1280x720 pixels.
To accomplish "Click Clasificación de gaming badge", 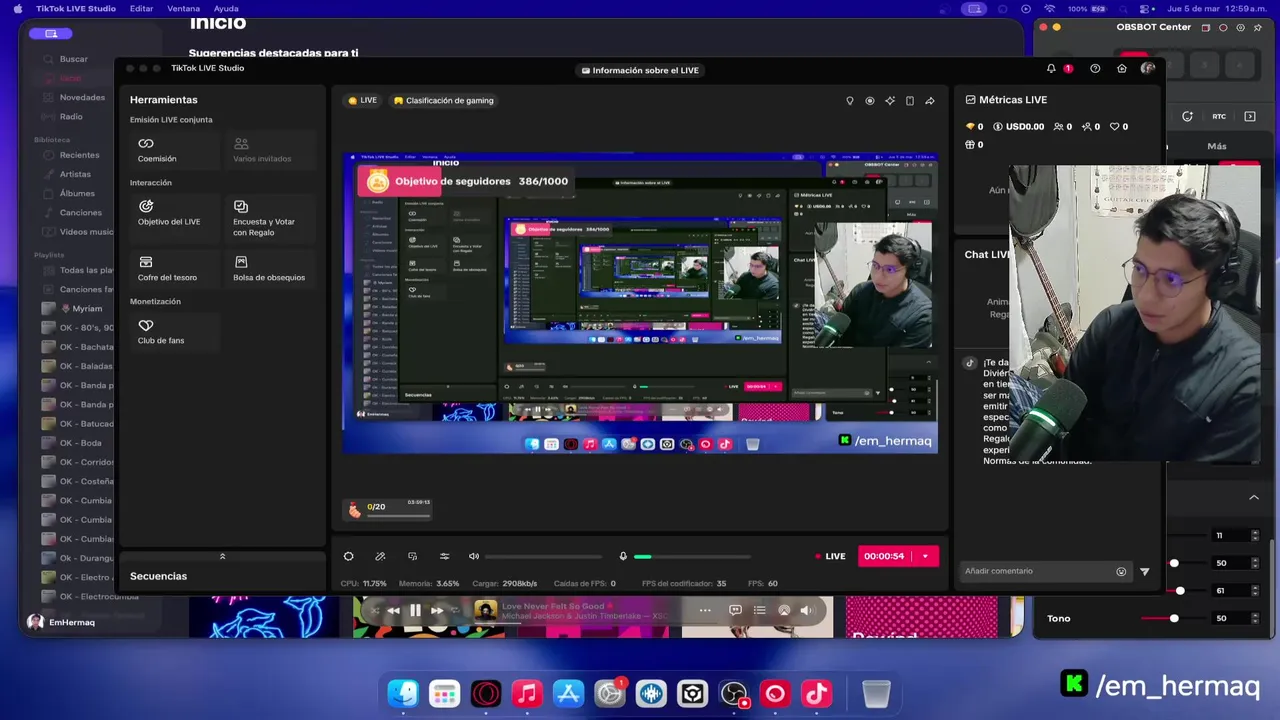I will point(443,100).
